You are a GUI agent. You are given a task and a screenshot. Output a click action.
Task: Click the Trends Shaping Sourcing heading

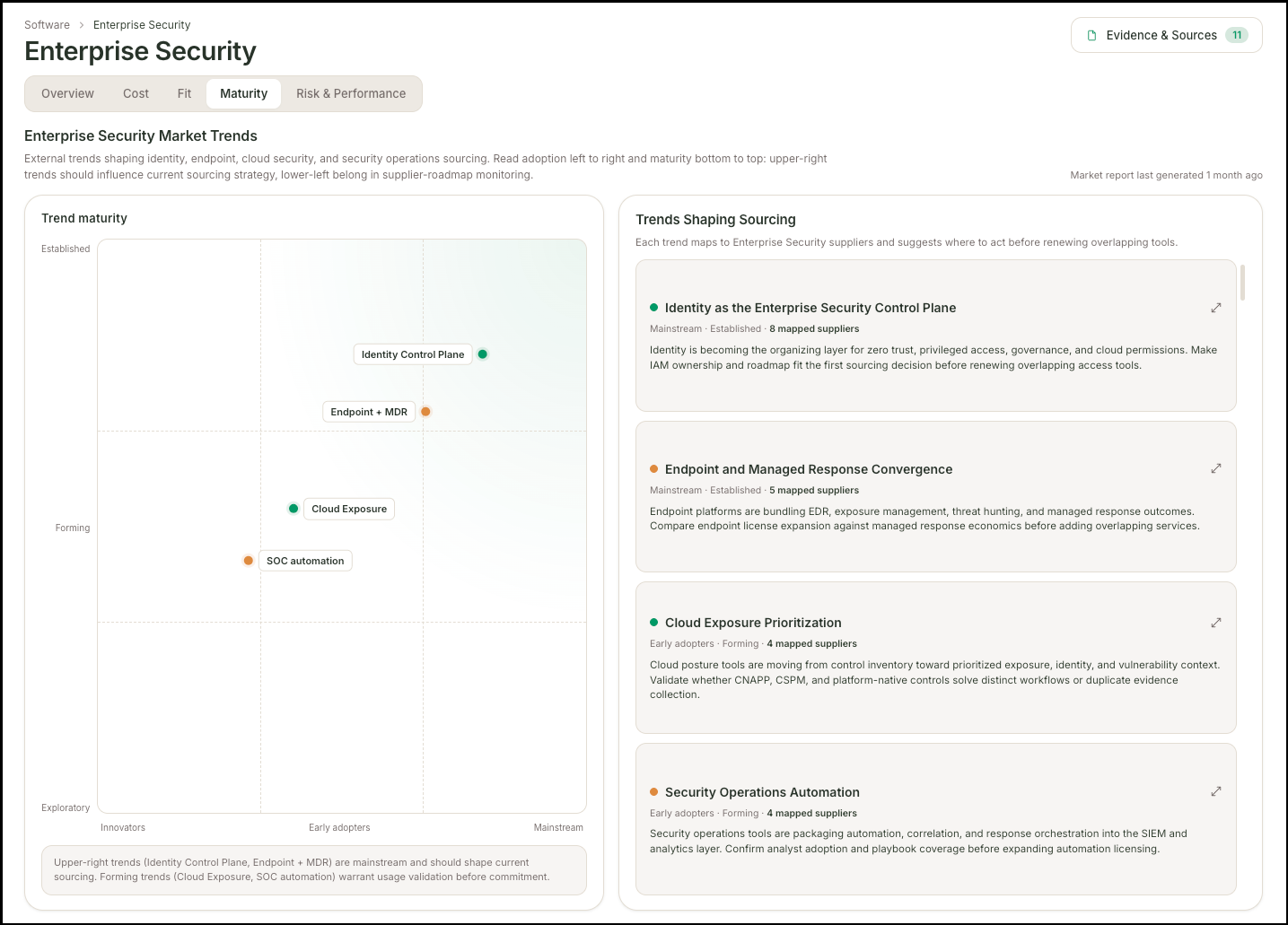point(715,220)
